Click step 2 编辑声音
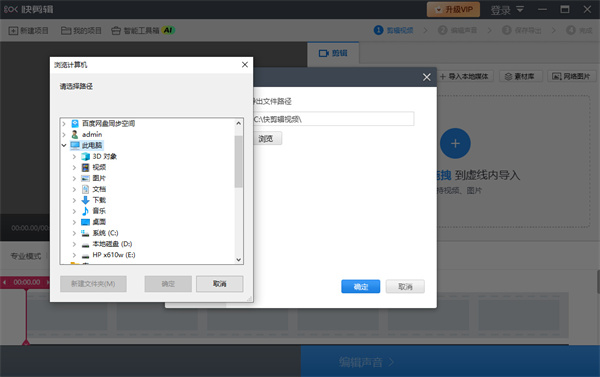The height and width of the screenshot is (377, 600). click(x=457, y=30)
